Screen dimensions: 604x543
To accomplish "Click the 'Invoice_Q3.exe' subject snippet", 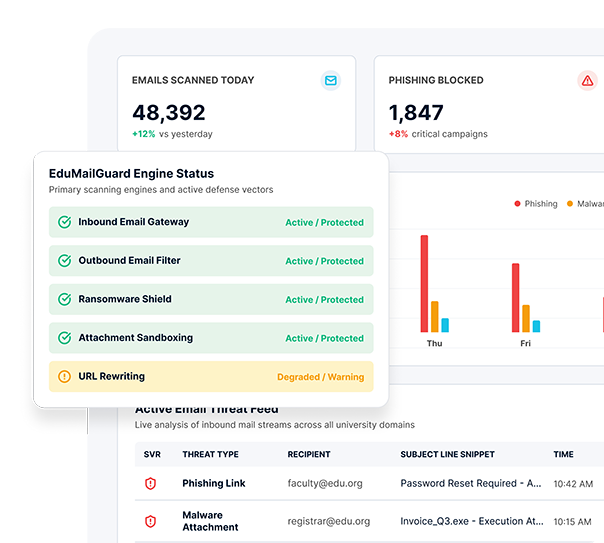I will [x=472, y=521].
